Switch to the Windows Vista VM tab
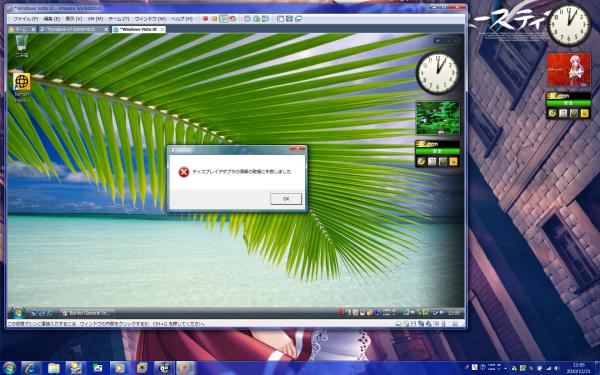Image resolution: width=600 pixels, height=375 pixels. (x=135, y=29)
